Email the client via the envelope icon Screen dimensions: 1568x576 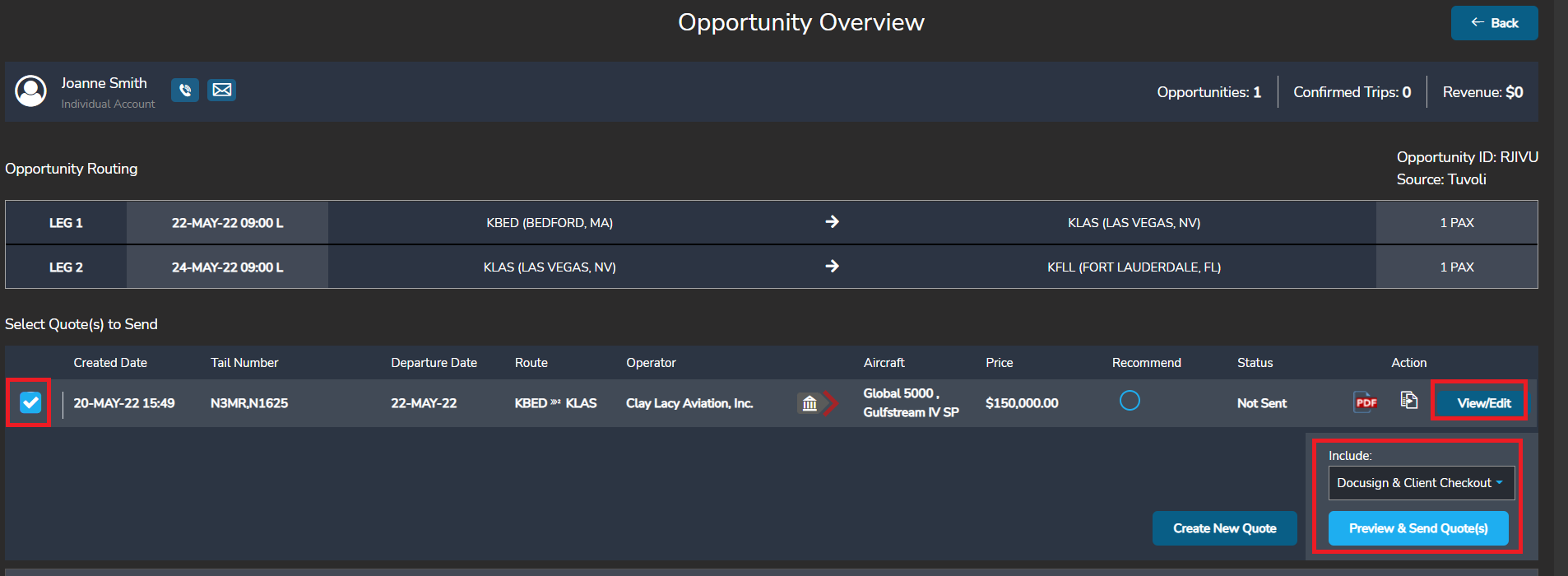coord(222,90)
